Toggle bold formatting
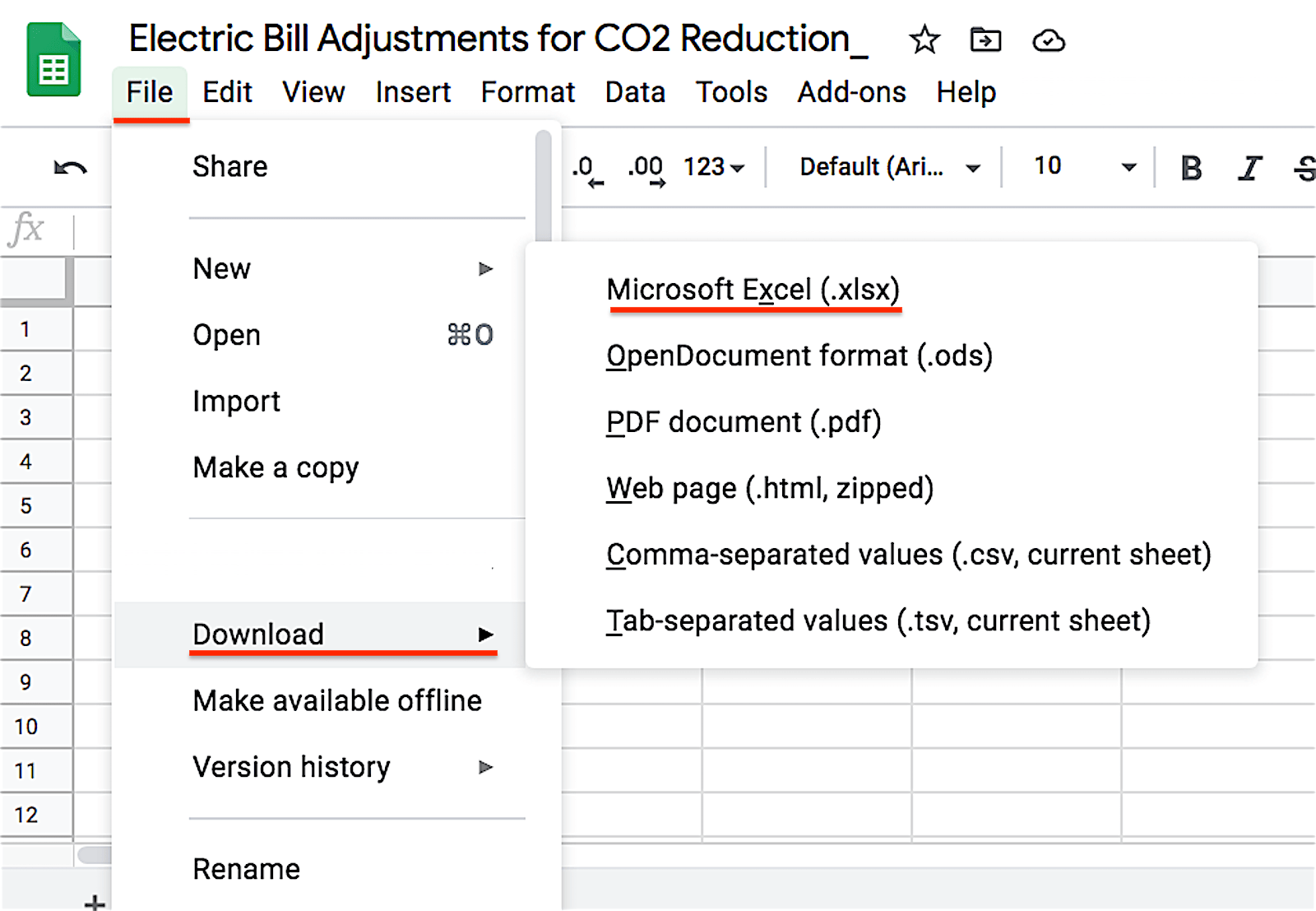1316x911 pixels. click(1191, 168)
